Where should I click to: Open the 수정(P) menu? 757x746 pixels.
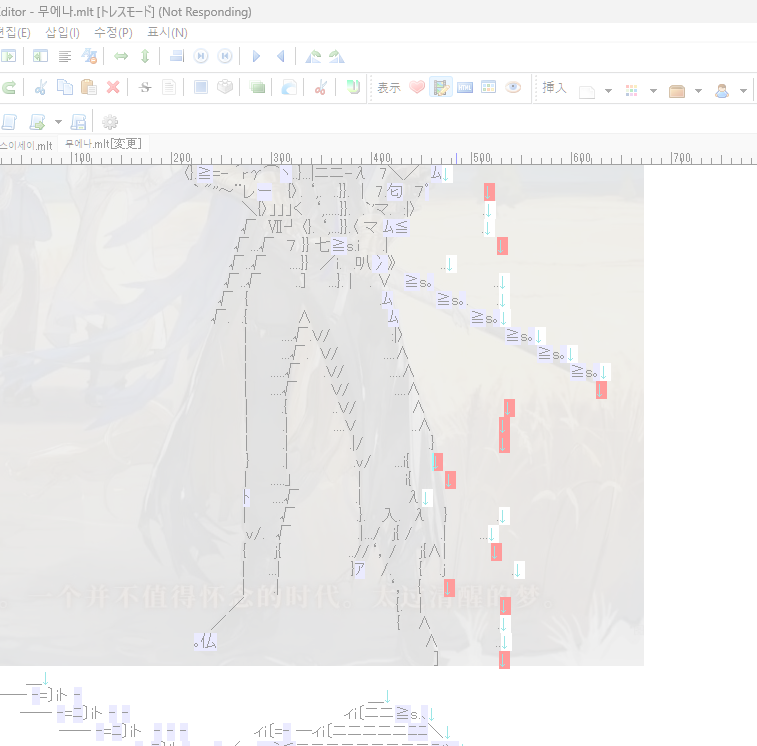[x=113, y=33]
